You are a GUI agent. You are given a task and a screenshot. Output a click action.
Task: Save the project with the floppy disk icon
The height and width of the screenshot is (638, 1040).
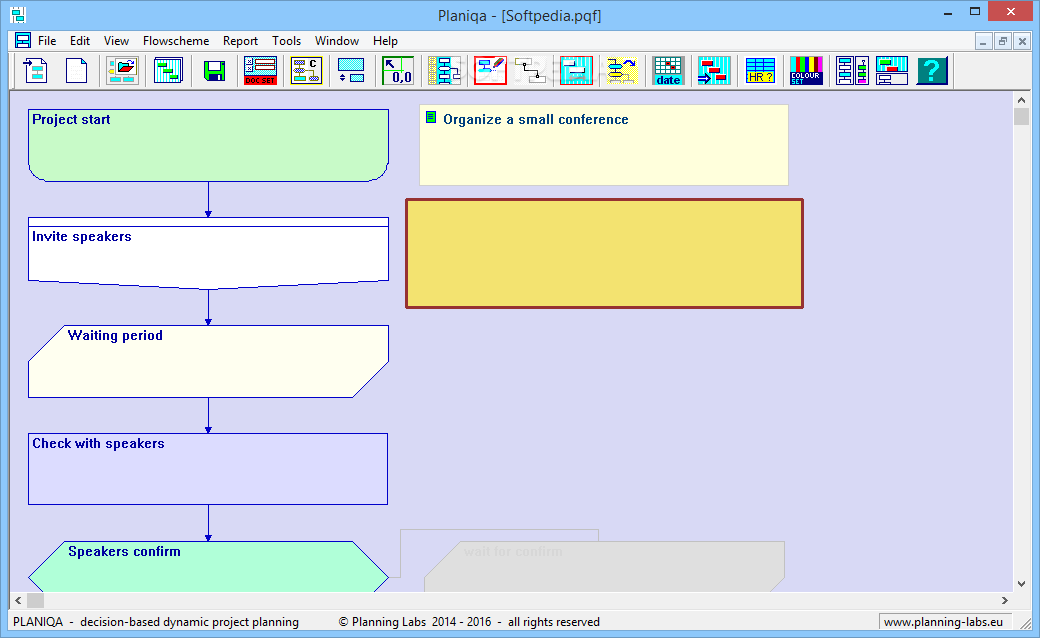click(214, 70)
